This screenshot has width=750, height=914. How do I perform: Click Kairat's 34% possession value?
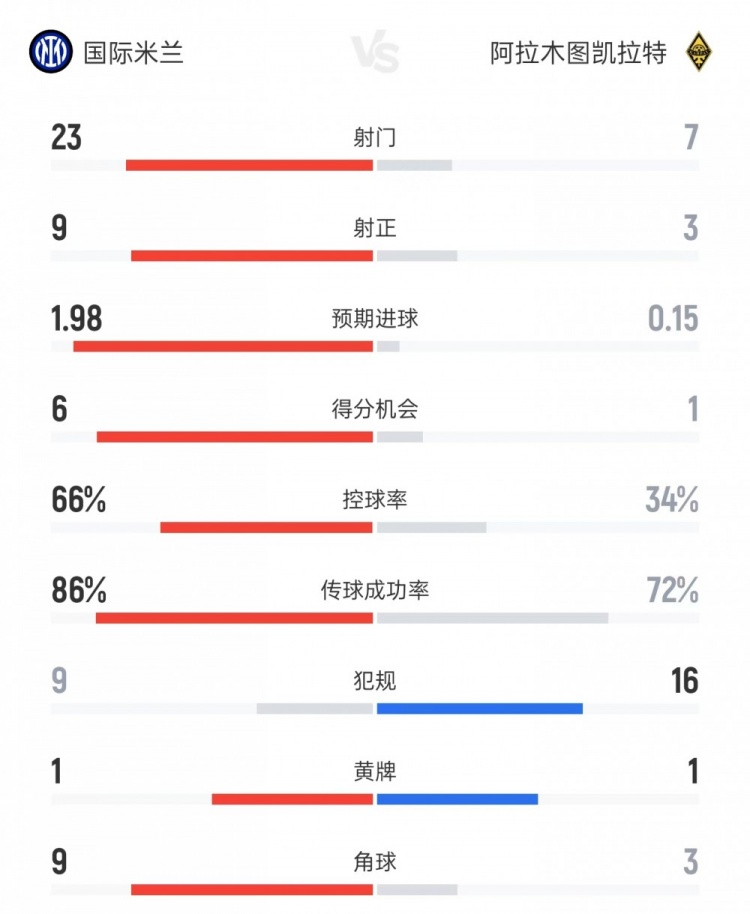672,500
